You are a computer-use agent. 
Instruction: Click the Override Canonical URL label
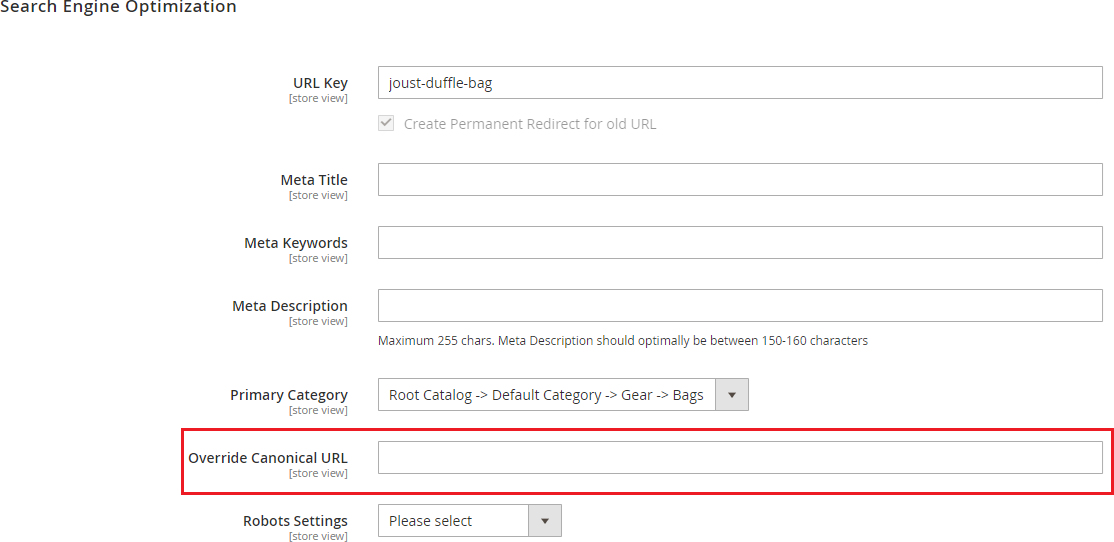tap(268, 458)
